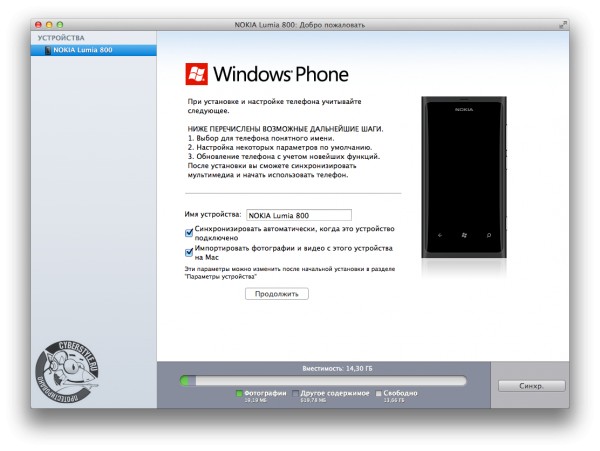The width and height of the screenshot is (600, 451).
Task: Click the step 1 line about phone name
Action: [x=261, y=138]
